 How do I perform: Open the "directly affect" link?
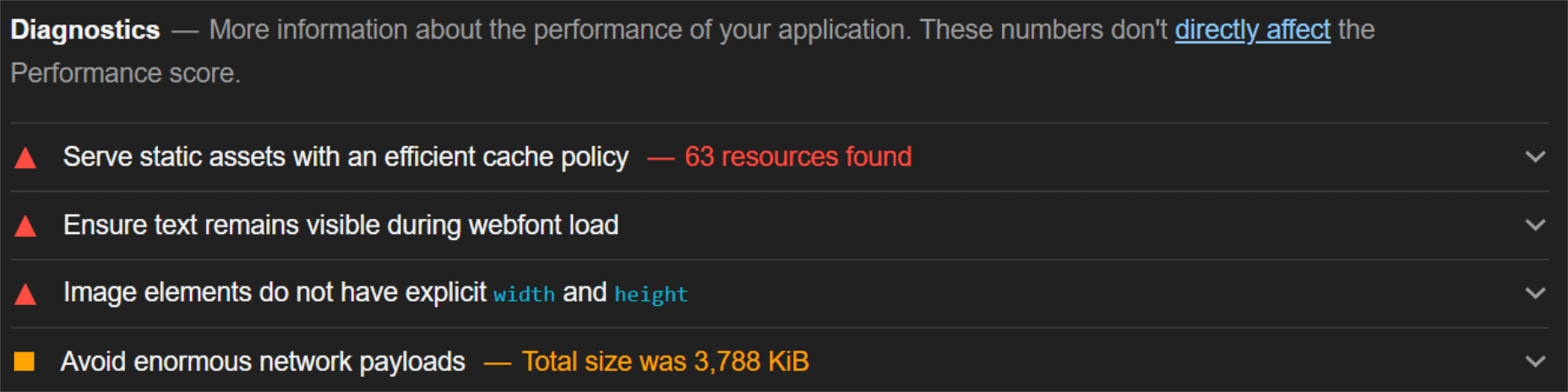tap(1252, 30)
